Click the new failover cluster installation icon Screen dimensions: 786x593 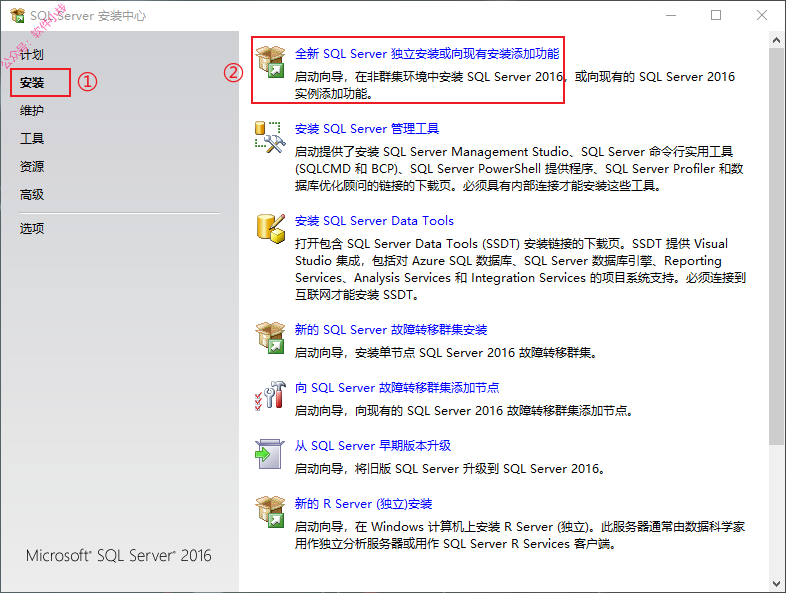(271, 337)
